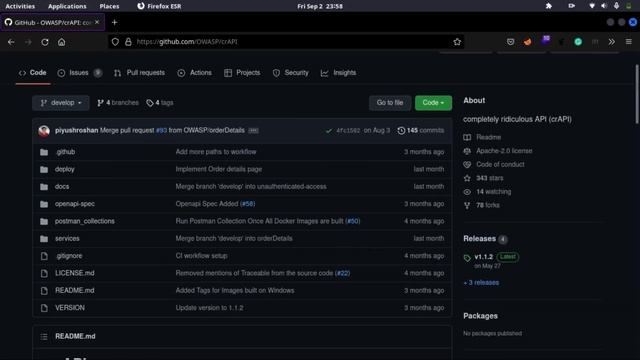Bookmark this page with the star
The width and height of the screenshot is (640, 360).
tap(457, 42)
